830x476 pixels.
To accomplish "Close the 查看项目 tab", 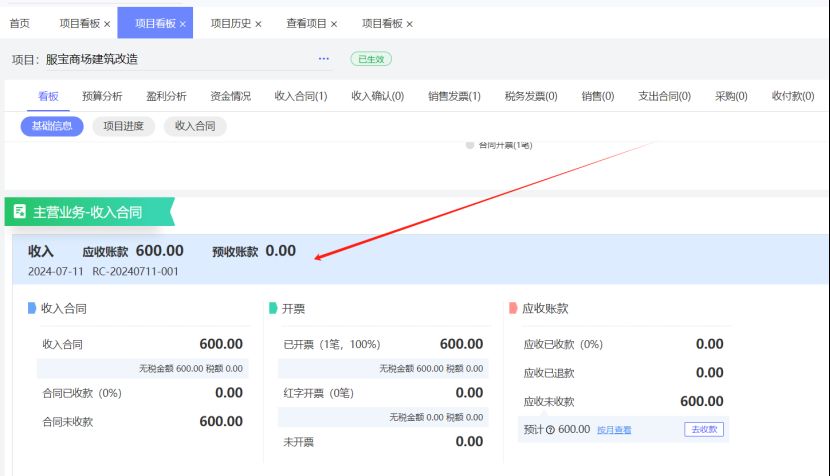I will coord(334,24).
